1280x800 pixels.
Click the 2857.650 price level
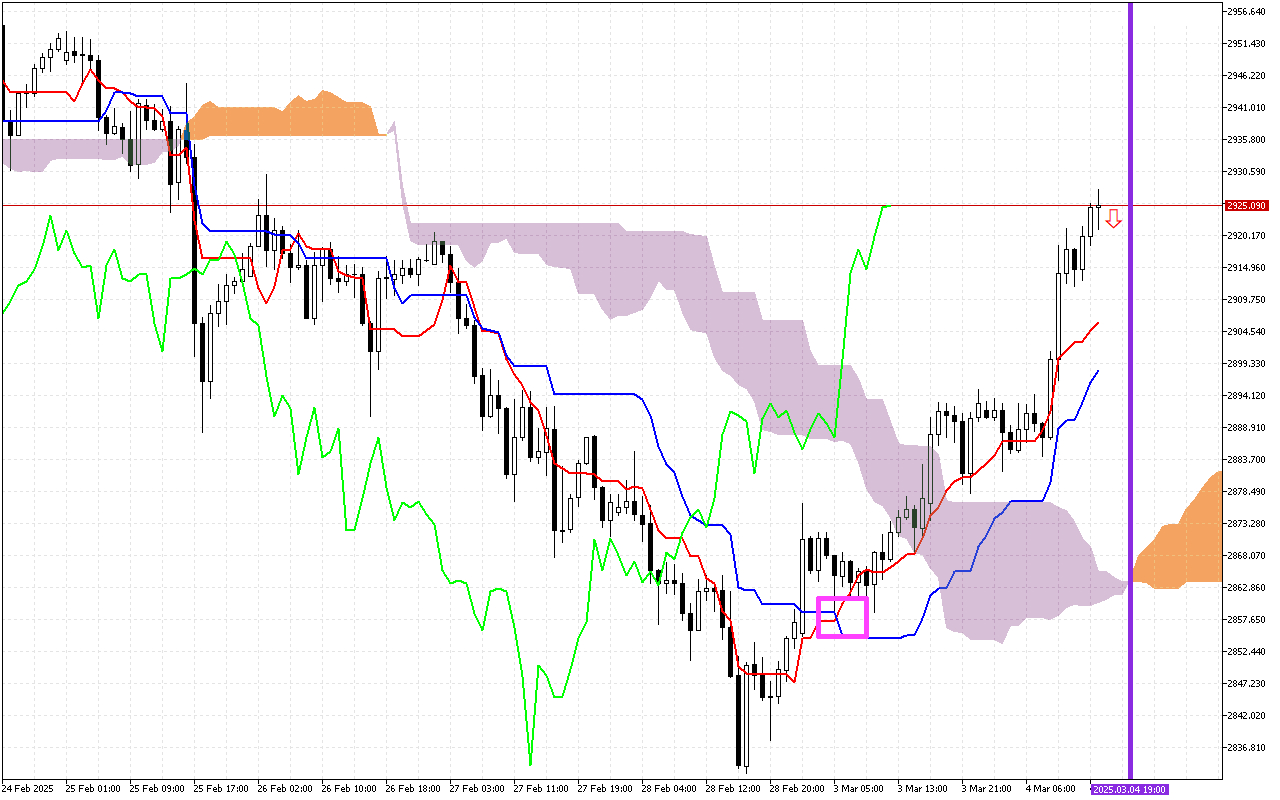coord(1246,620)
